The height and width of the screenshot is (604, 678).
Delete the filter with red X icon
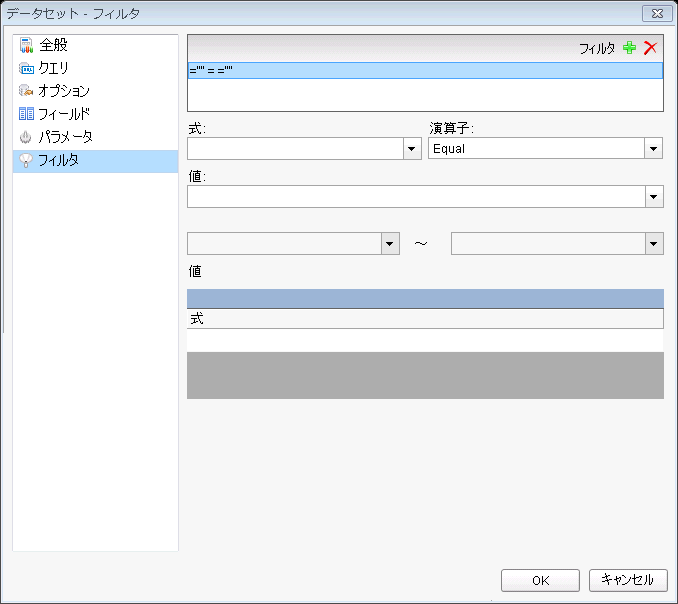pyautogui.click(x=650, y=48)
